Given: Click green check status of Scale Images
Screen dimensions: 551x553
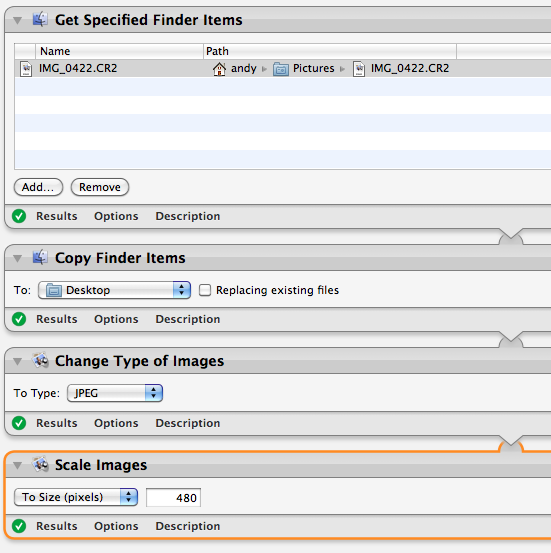Looking at the screenshot, I should click(19, 526).
